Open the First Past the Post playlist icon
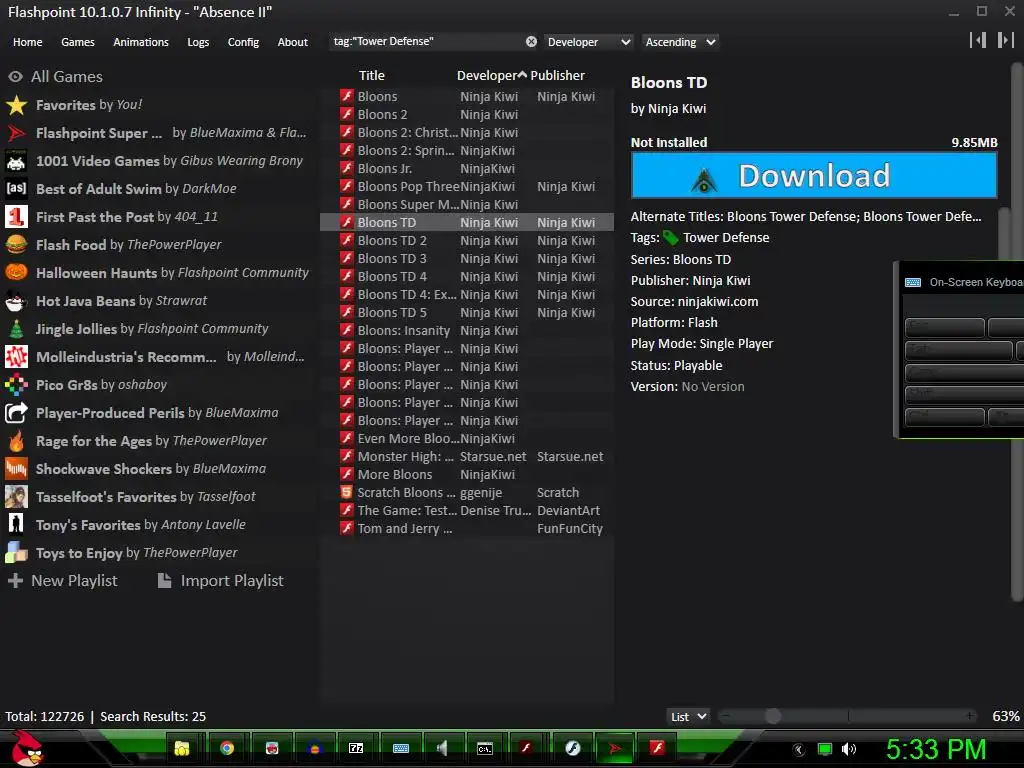This screenshot has height=768, width=1024. point(16,217)
